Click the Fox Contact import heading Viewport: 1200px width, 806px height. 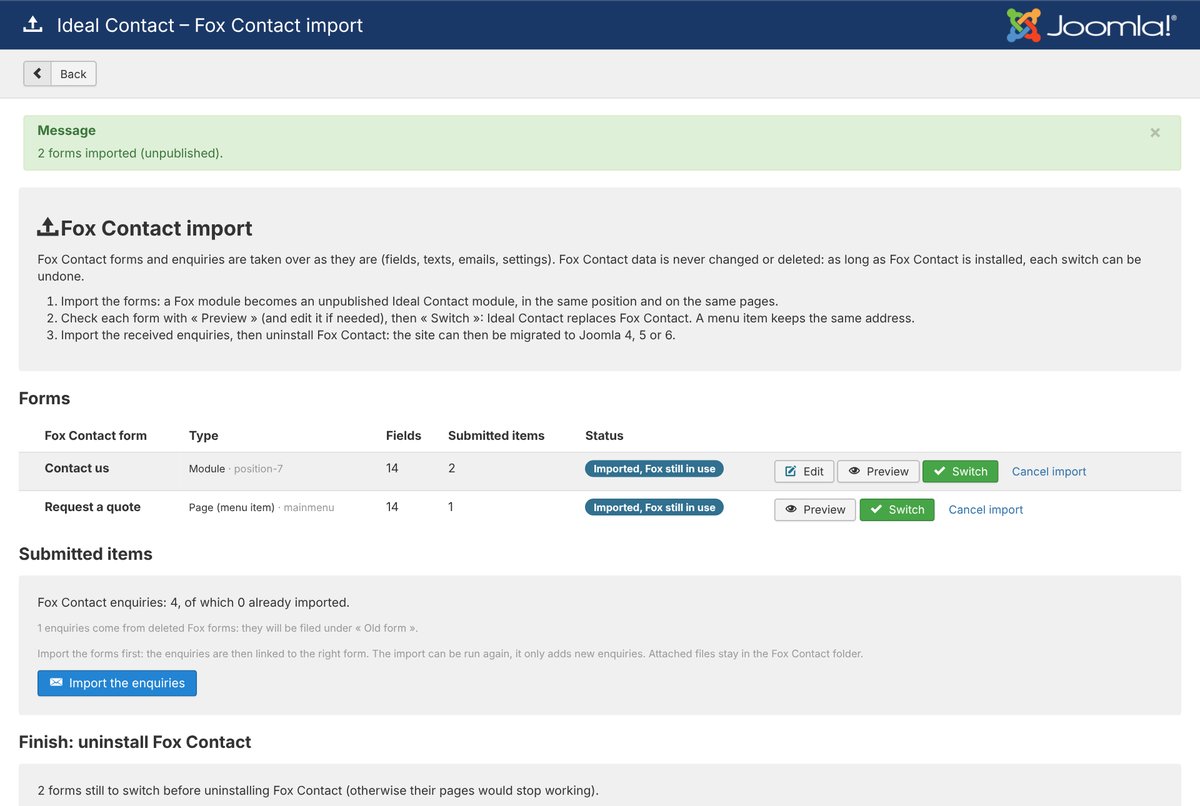(x=145, y=228)
